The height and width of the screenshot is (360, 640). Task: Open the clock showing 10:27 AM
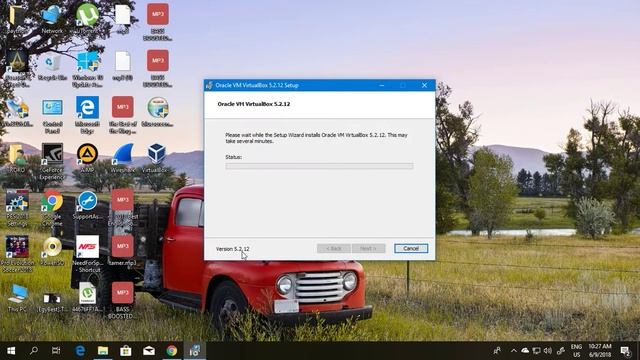click(600, 351)
